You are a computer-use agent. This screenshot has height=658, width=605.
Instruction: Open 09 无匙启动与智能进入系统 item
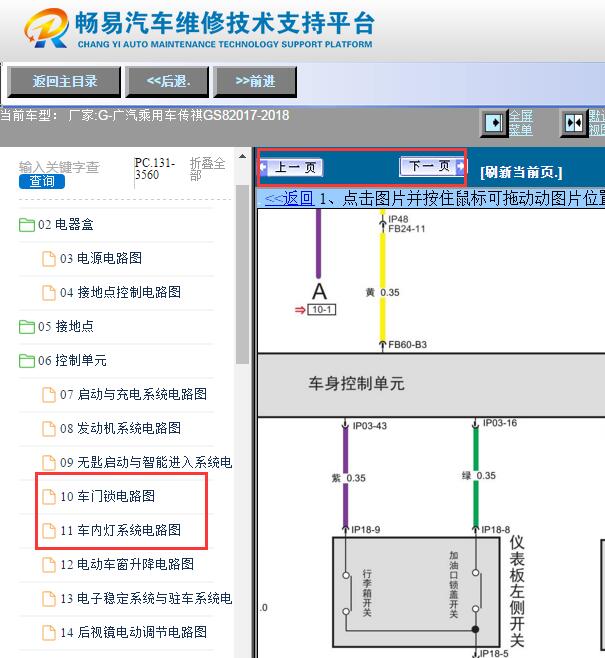(146, 462)
